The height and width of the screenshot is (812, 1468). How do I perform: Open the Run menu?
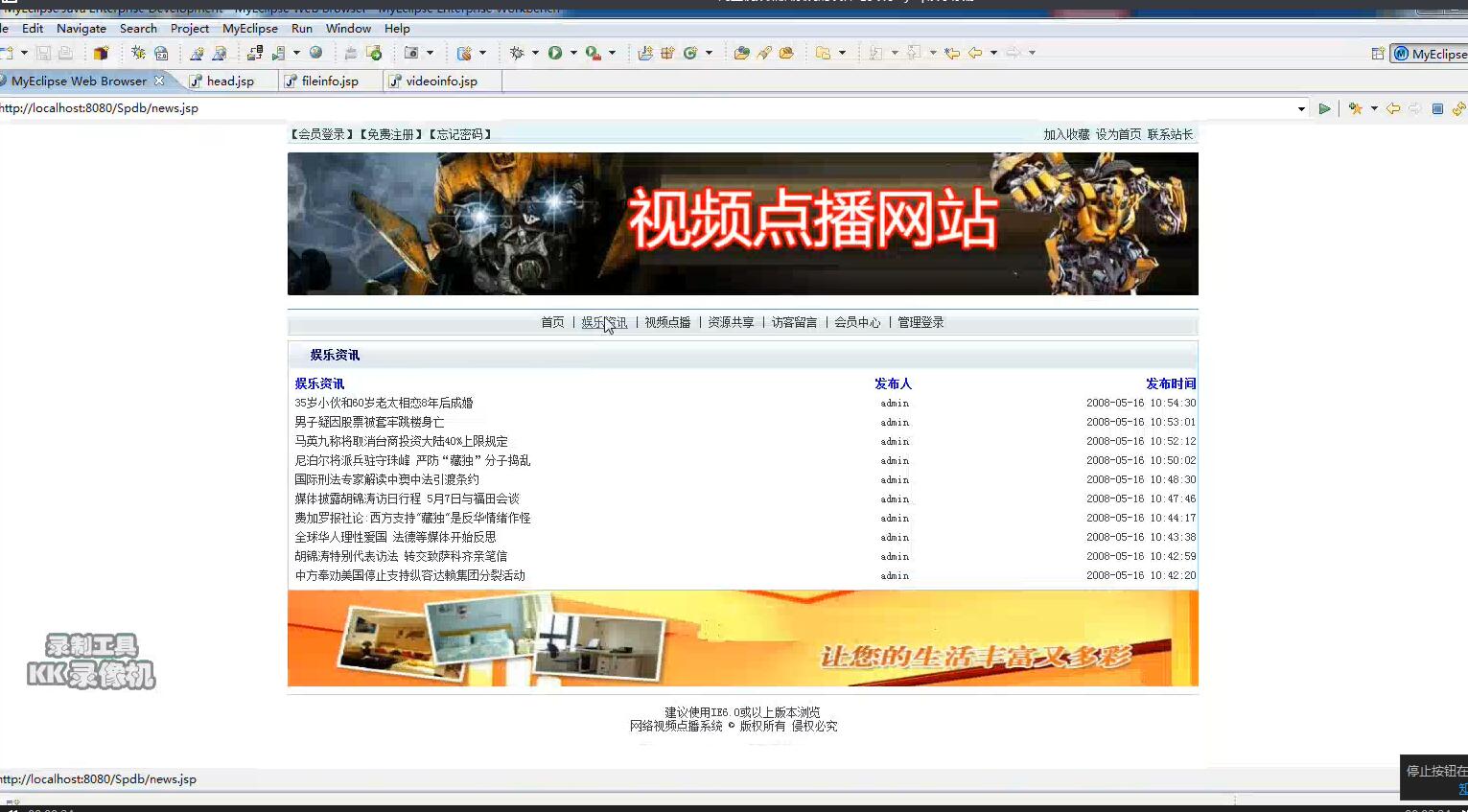click(302, 29)
